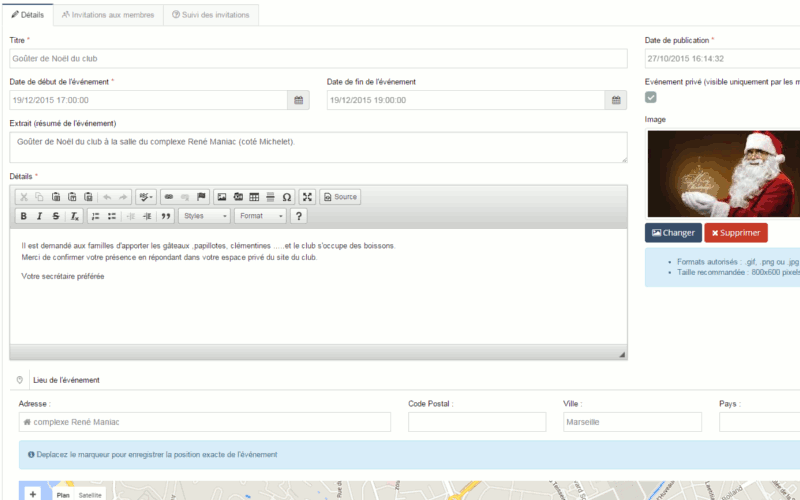Switch editor to Source view

[340, 197]
